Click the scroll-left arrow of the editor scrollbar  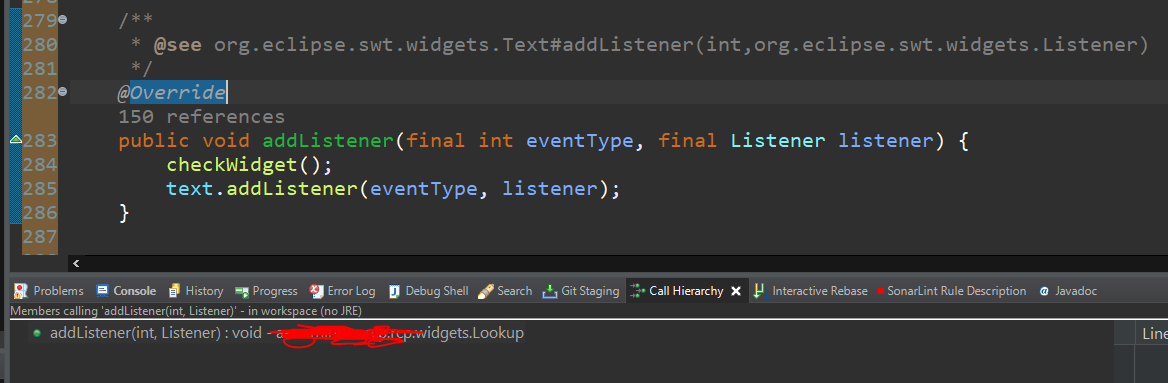click(76, 263)
